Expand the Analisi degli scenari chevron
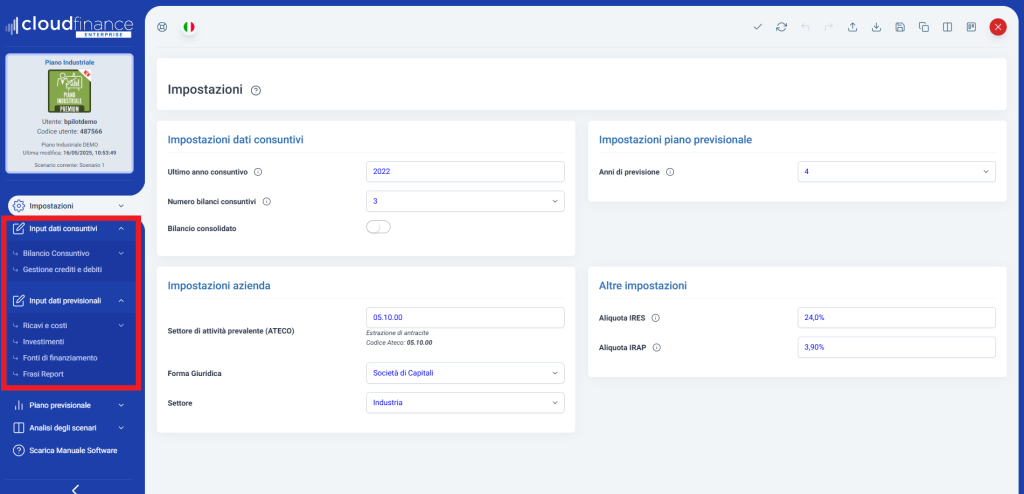Image resolution: width=1024 pixels, height=494 pixels. point(121,428)
